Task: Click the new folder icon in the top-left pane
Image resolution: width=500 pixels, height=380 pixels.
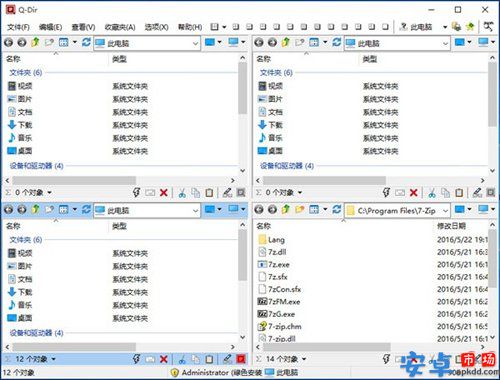Action: point(49,42)
